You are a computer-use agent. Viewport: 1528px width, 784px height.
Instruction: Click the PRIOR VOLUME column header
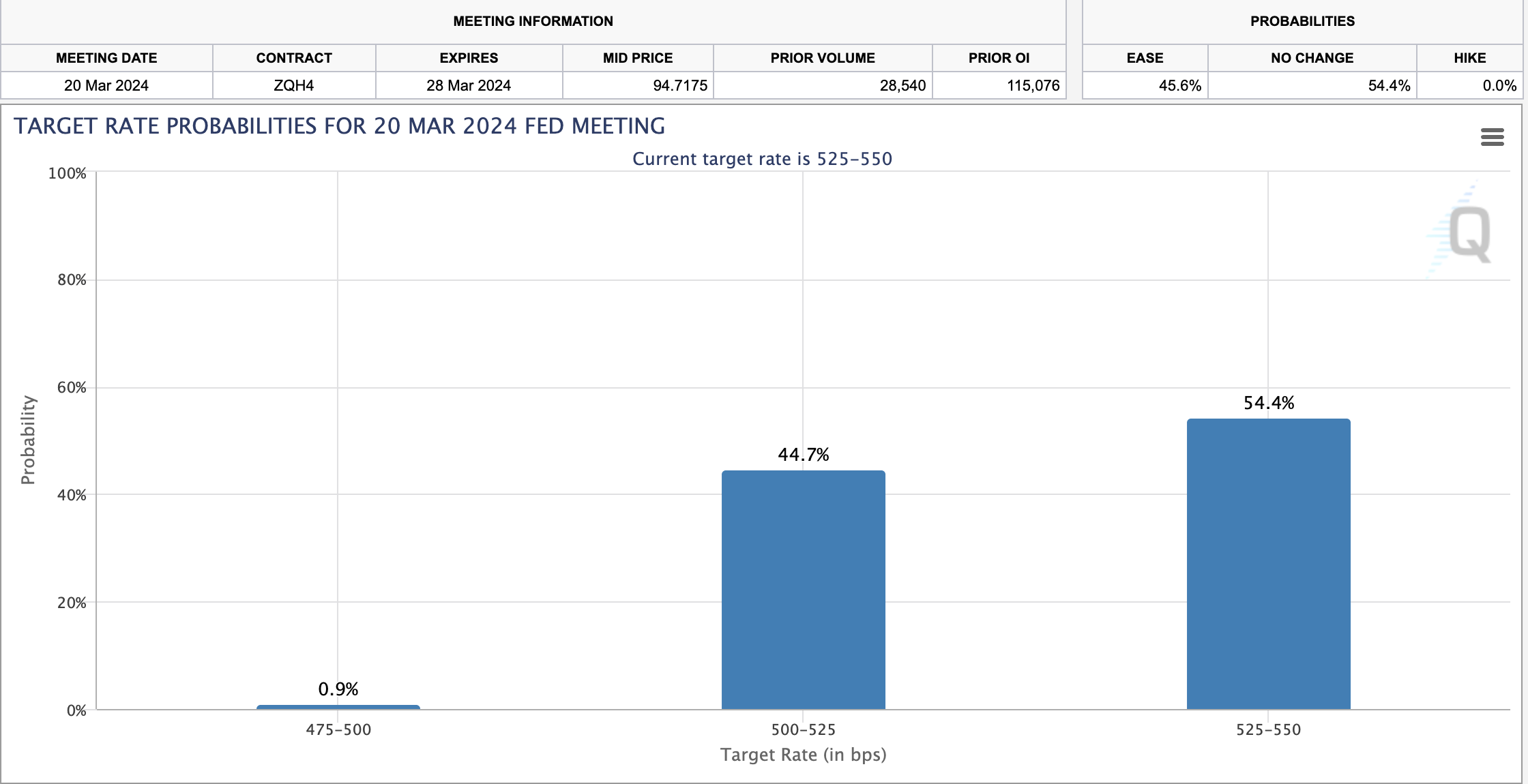[823, 58]
